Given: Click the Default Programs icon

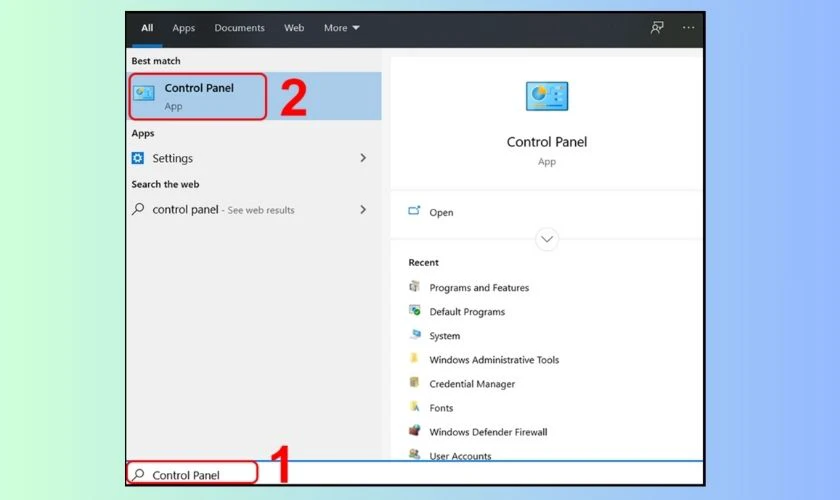Looking at the screenshot, I should coord(415,311).
